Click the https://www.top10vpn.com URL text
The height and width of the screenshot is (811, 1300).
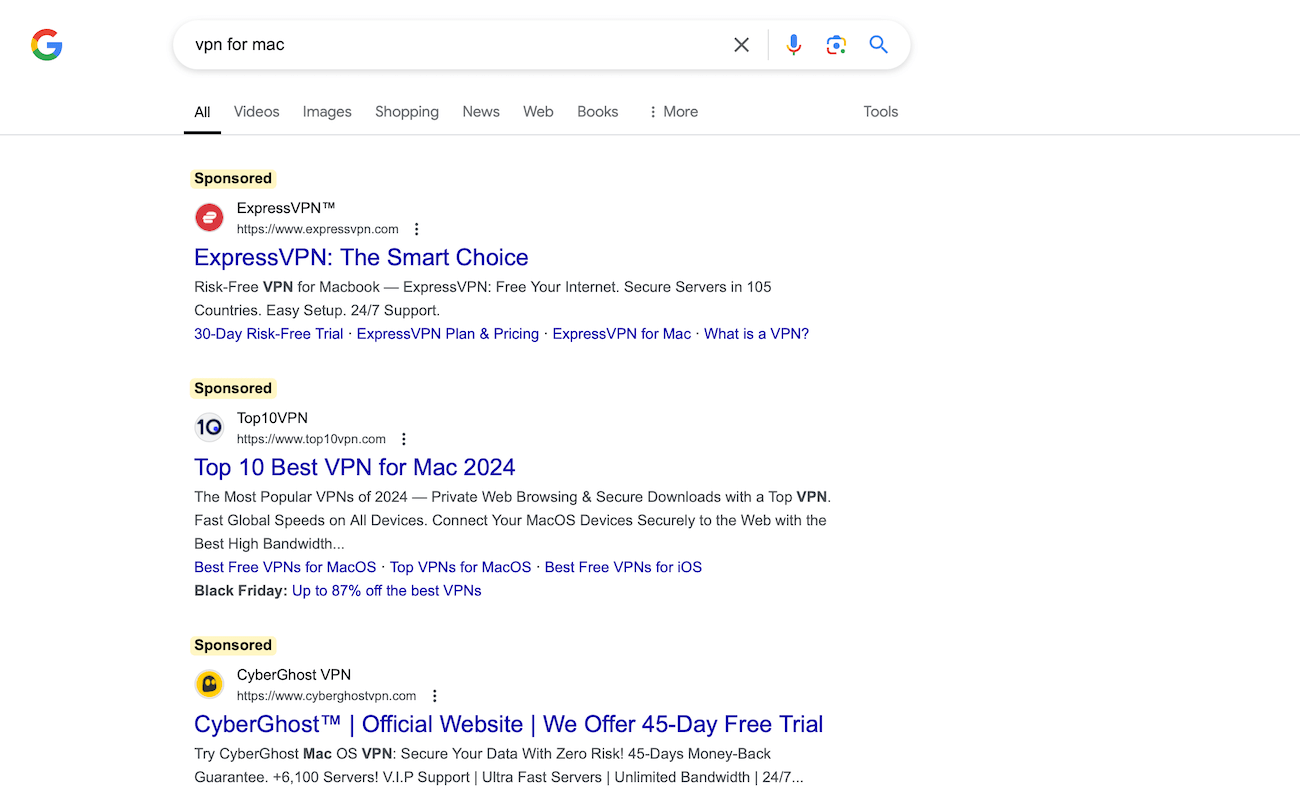coord(311,439)
